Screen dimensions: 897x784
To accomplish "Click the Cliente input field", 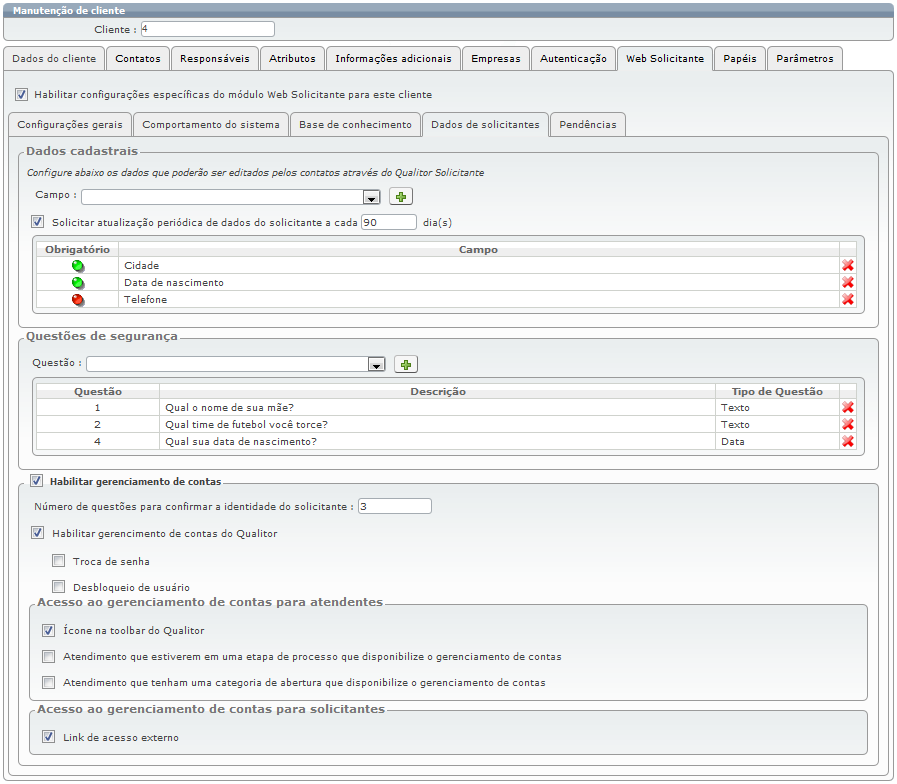I will [x=208, y=29].
